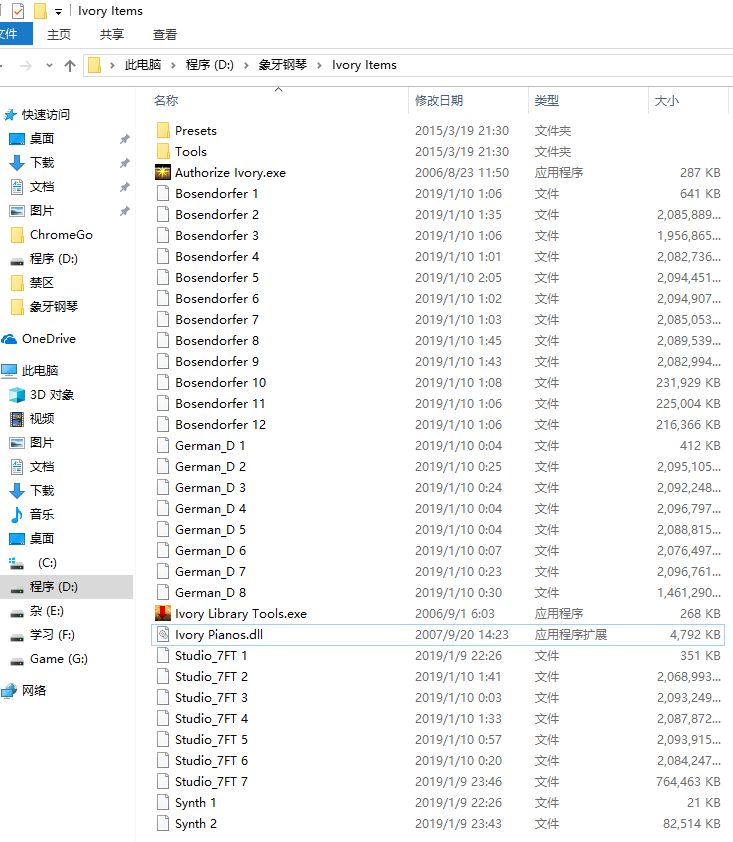Open the 文件 menu tab
733x842 pixels.
pos(14,34)
